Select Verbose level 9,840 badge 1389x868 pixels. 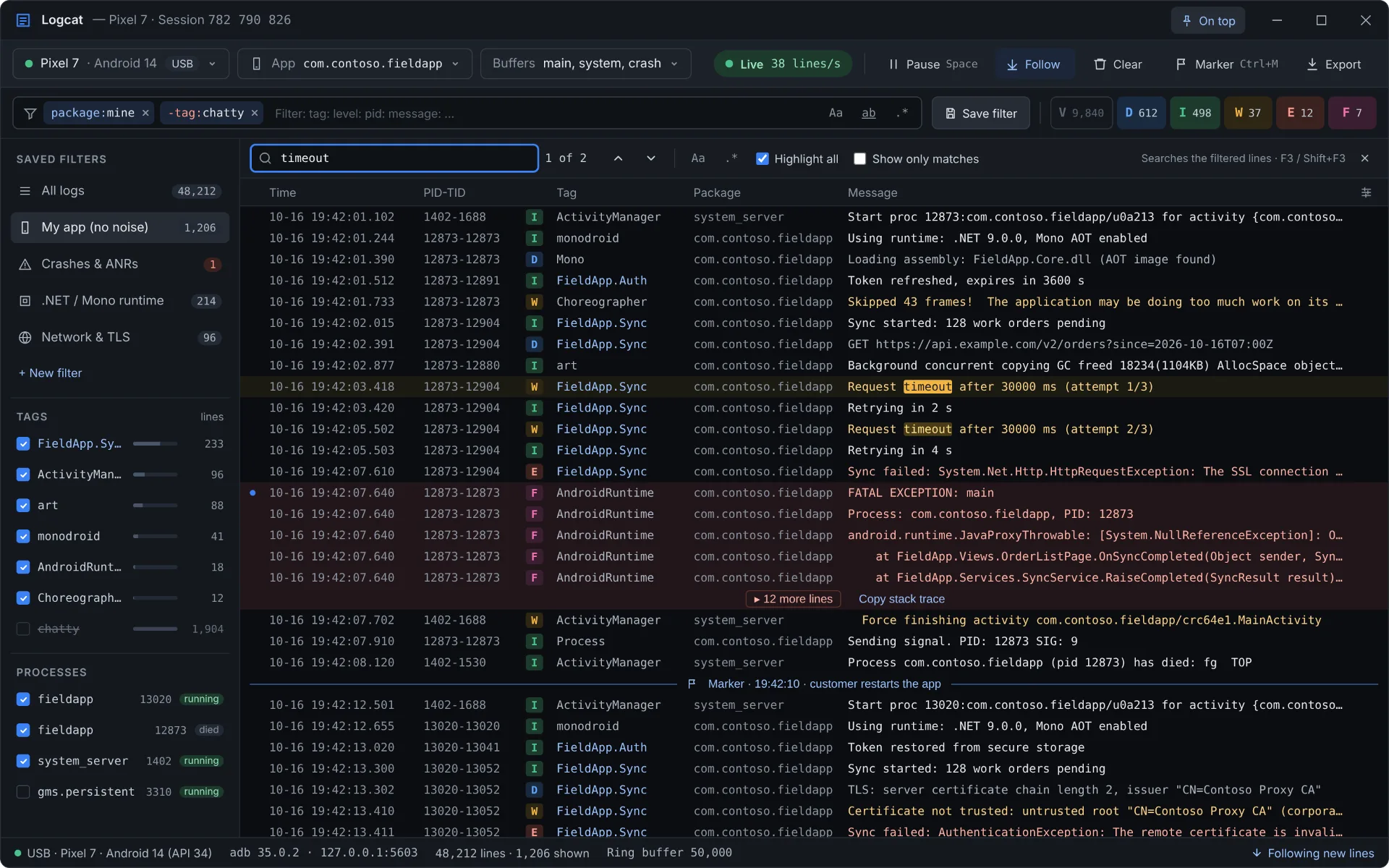pos(1081,113)
